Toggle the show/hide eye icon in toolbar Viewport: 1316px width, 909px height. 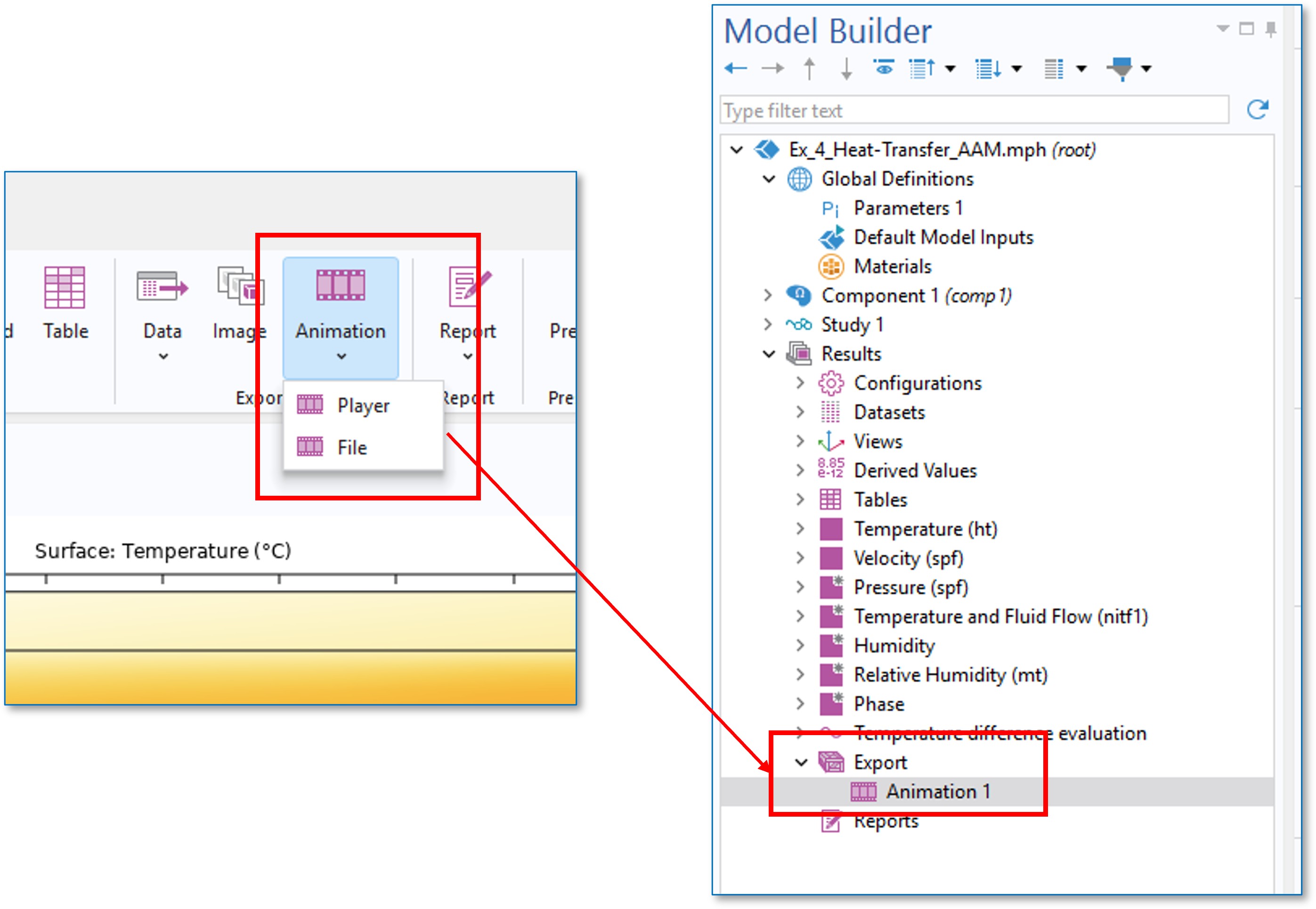(884, 68)
